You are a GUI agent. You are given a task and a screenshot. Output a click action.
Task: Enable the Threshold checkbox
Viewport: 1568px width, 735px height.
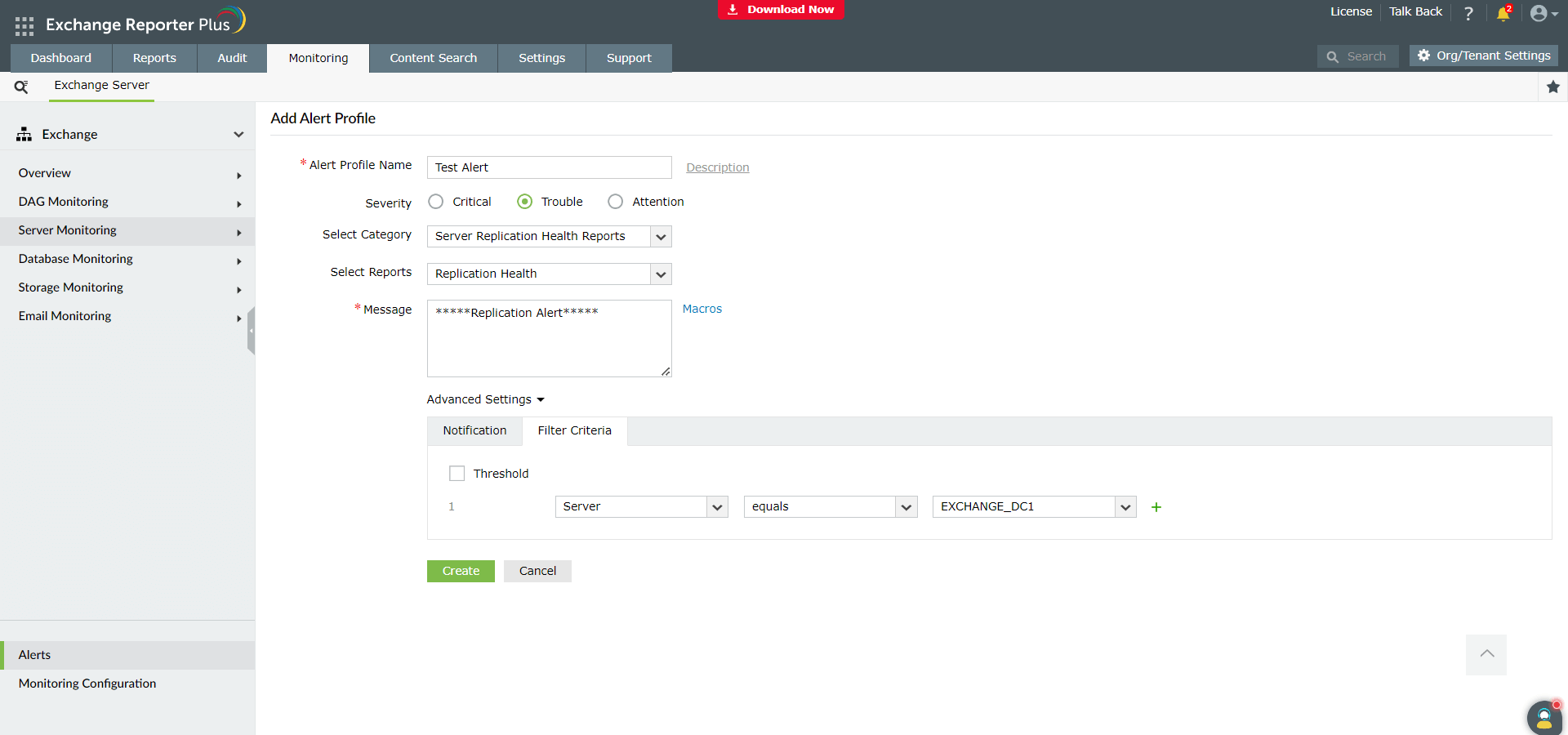click(x=457, y=473)
